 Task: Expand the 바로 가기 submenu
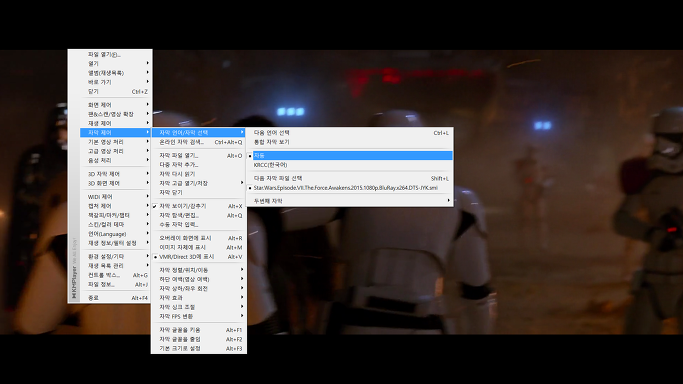pos(115,82)
